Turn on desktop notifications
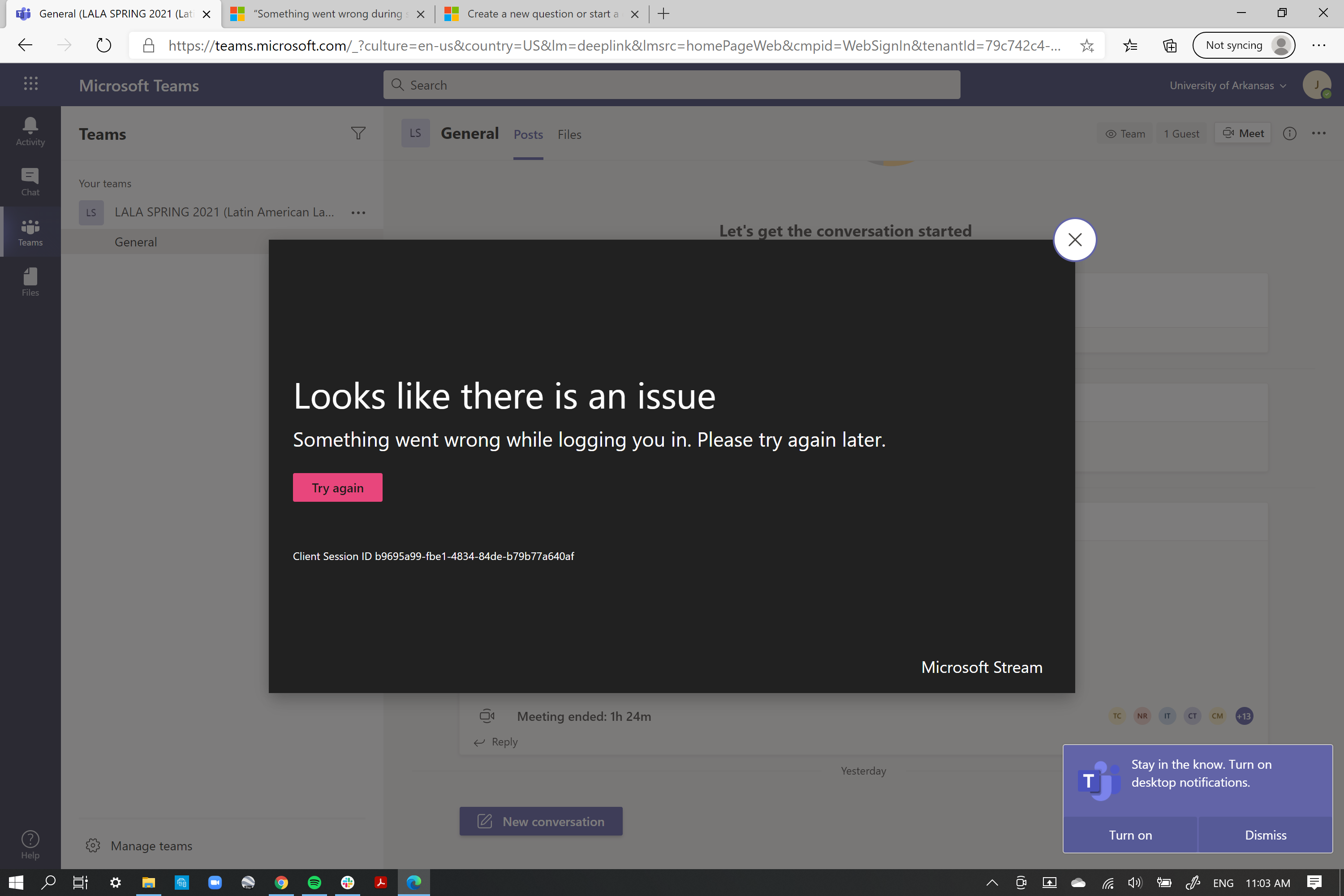Screen dimensions: 1344x896 pos(1130,835)
